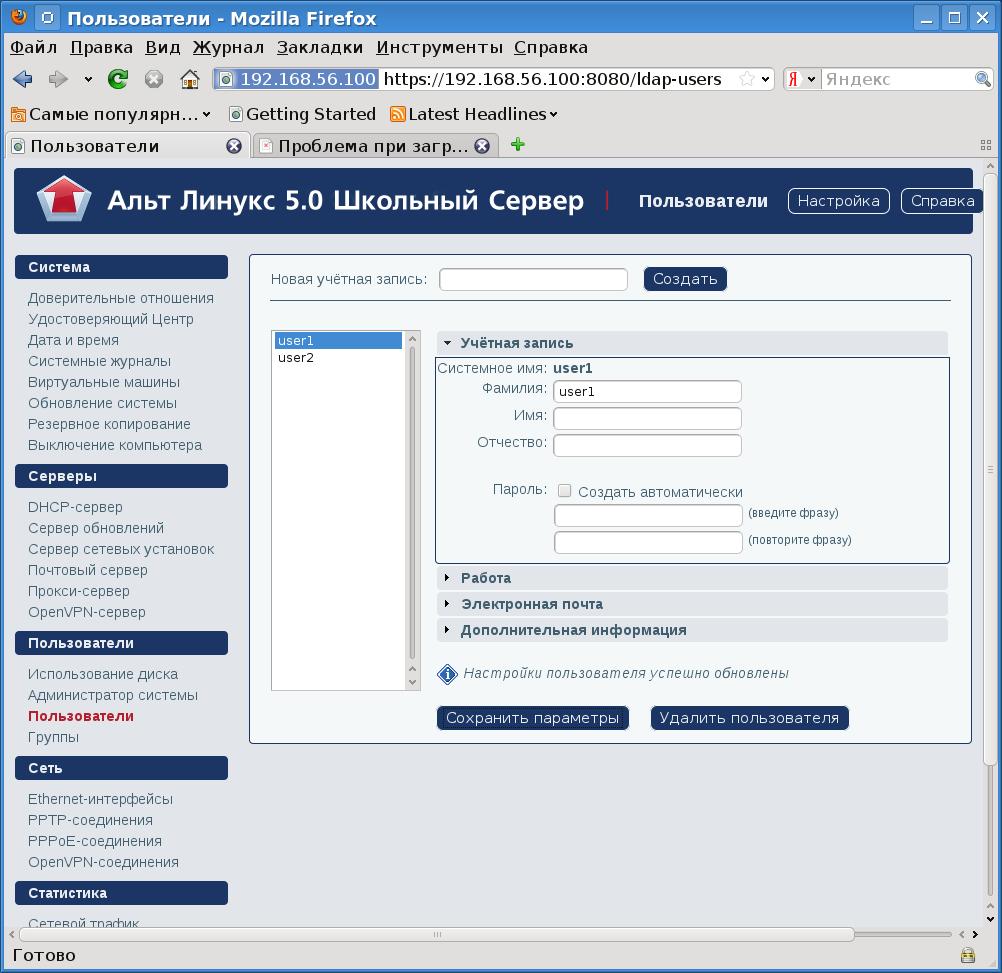Viewport: 1002px width, 973px height.
Task: Click the Stop loading icon
Action: click(153, 79)
